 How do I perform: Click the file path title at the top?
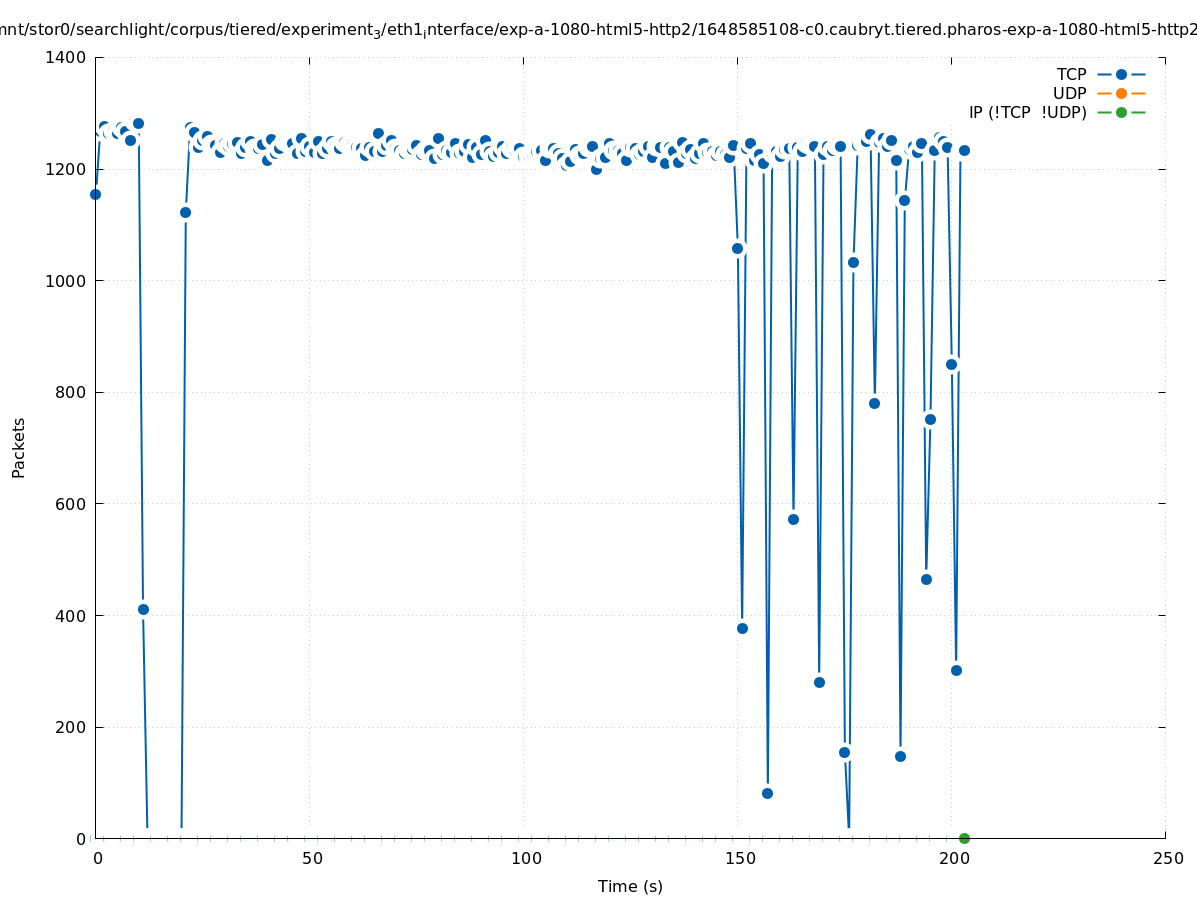598,29
